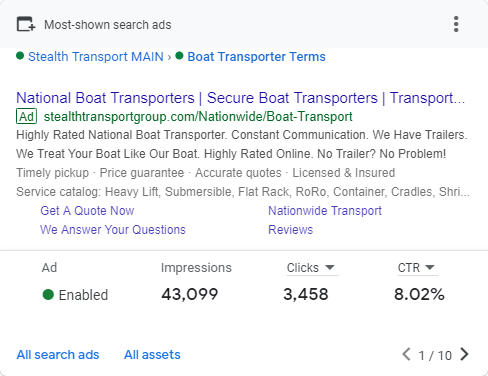Click the Most-shown search ads card icon
The height and width of the screenshot is (376, 488).
click(26, 24)
